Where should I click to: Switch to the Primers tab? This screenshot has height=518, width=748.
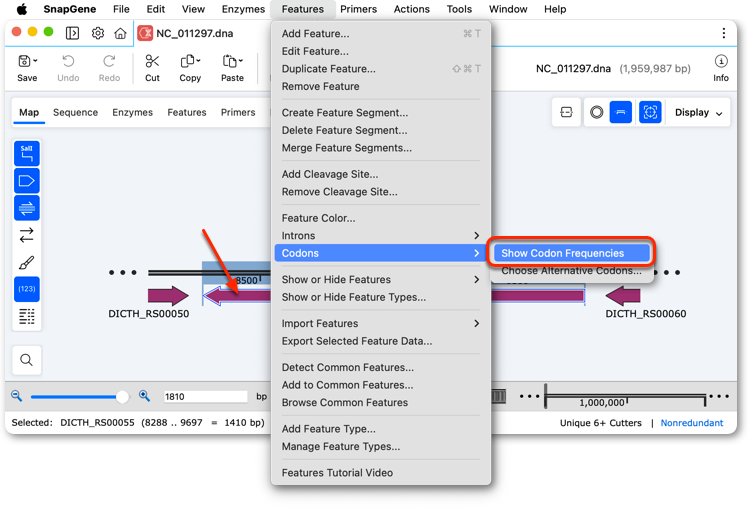point(238,113)
